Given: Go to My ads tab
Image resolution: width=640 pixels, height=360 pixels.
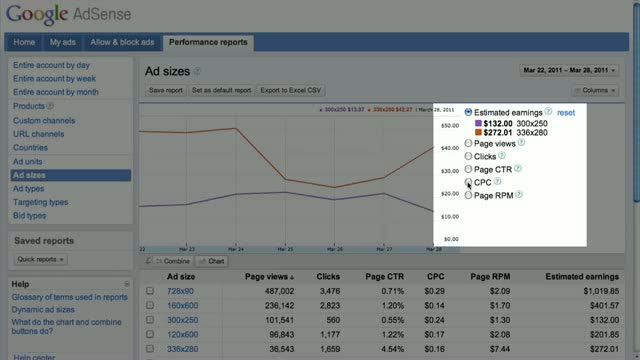Looking at the screenshot, I should (x=62, y=42).
